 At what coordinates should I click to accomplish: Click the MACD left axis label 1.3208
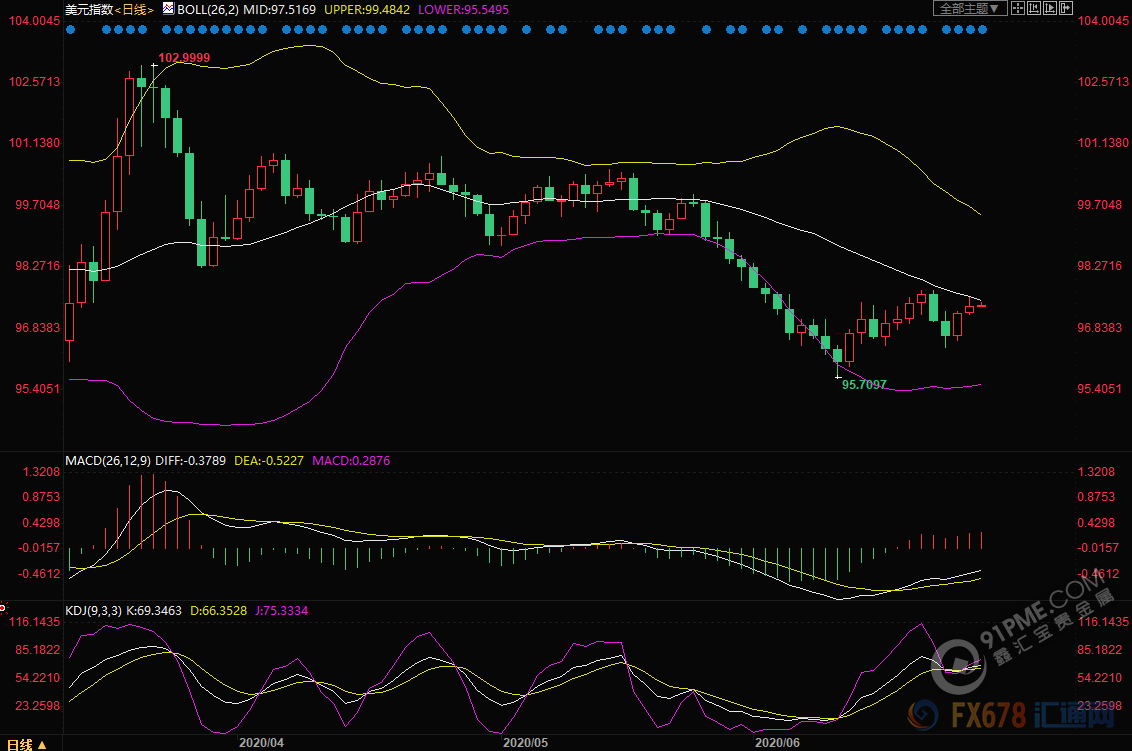coord(41,472)
